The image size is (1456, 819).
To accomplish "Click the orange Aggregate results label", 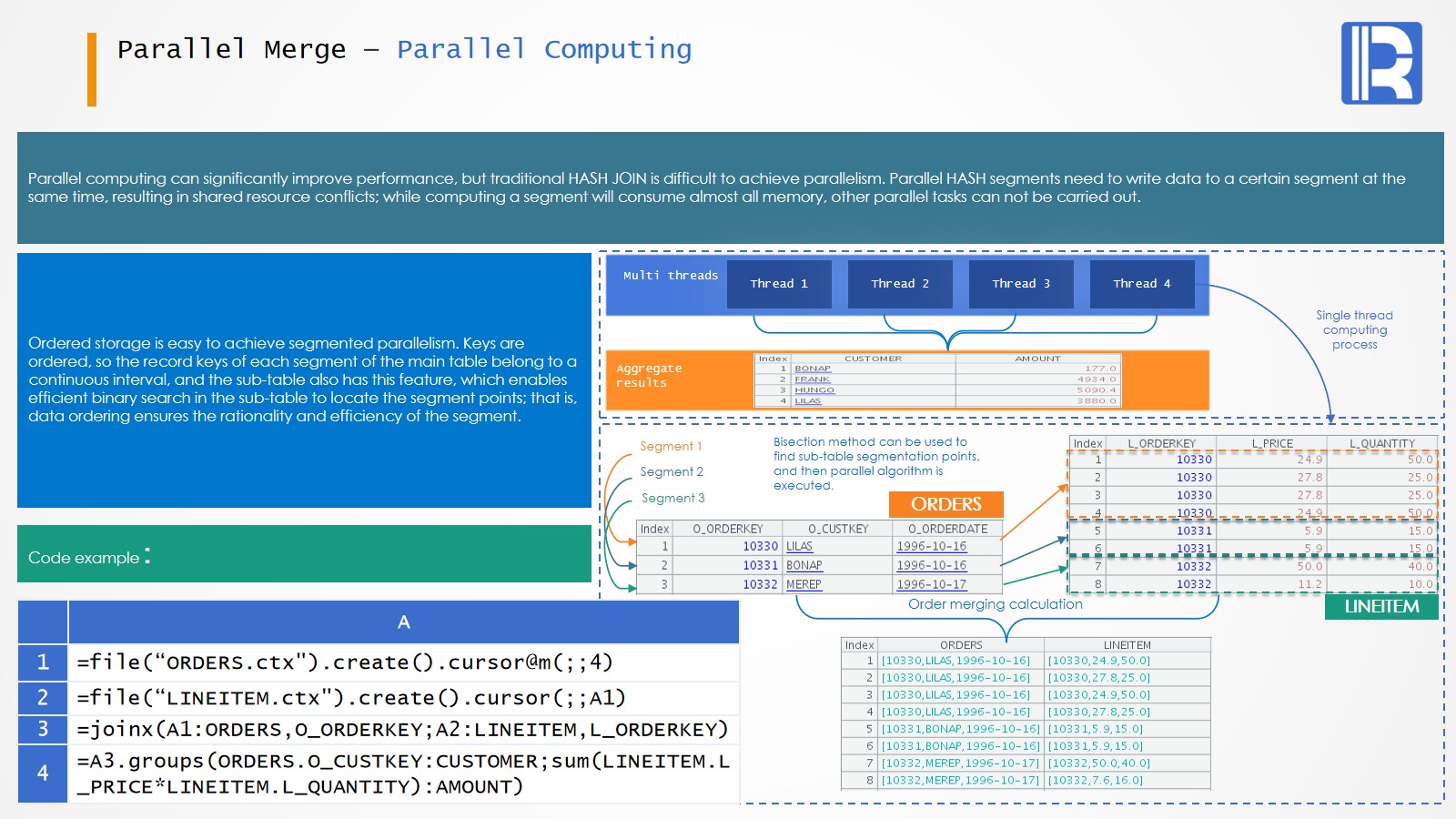I will click(649, 376).
